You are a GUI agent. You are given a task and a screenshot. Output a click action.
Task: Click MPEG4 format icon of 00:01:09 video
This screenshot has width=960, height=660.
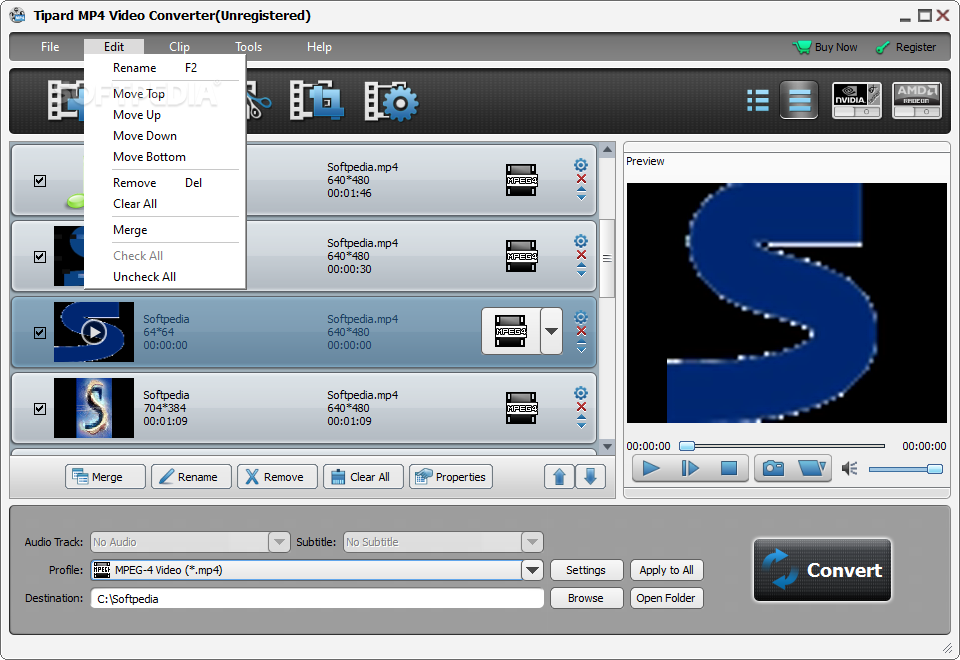(x=521, y=408)
